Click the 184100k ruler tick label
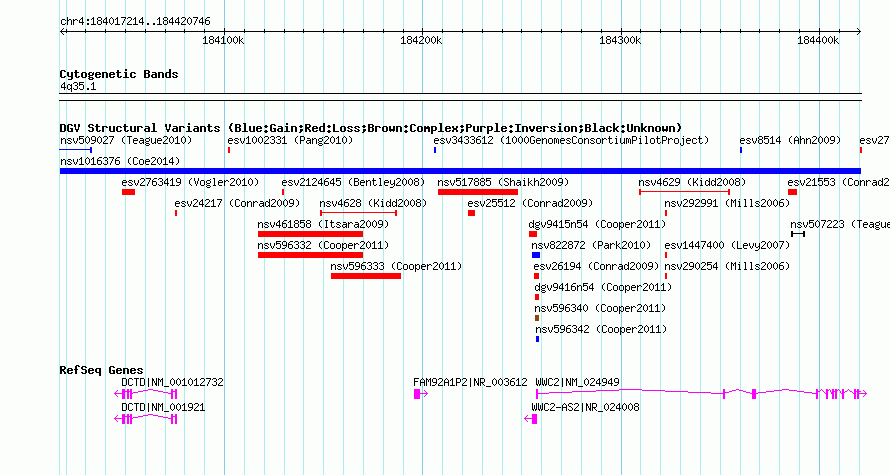The image size is (890, 475). coord(223,40)
